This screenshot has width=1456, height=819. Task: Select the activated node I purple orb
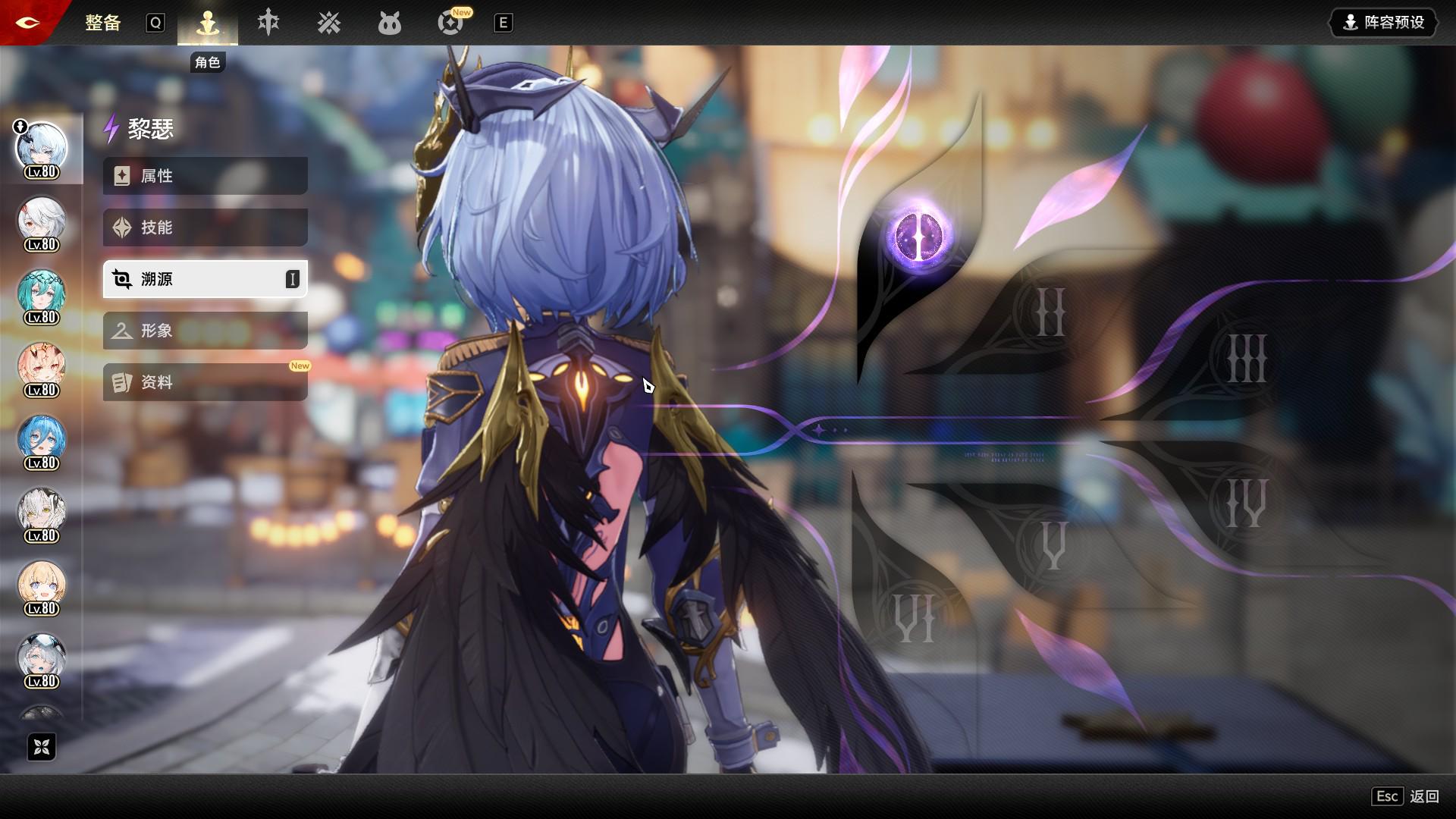[919, 235]
